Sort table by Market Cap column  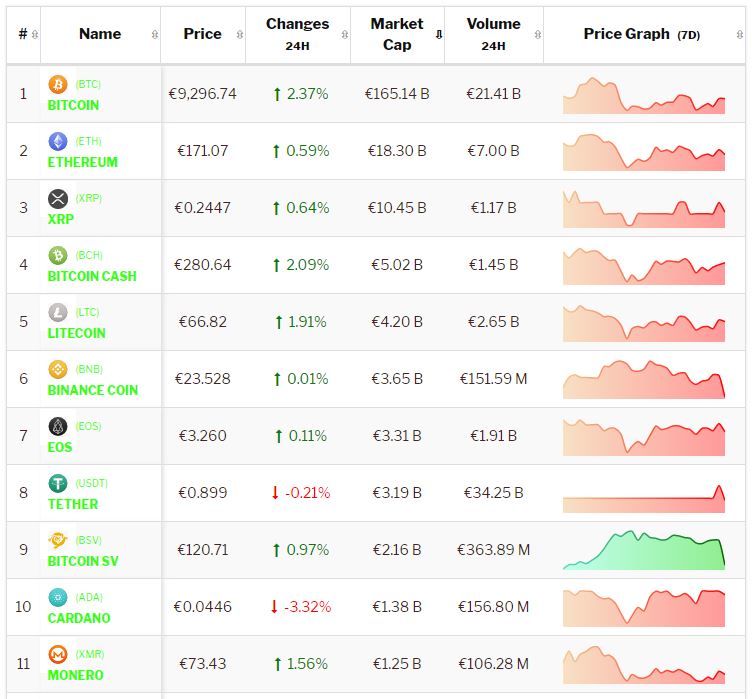point(397,34)
